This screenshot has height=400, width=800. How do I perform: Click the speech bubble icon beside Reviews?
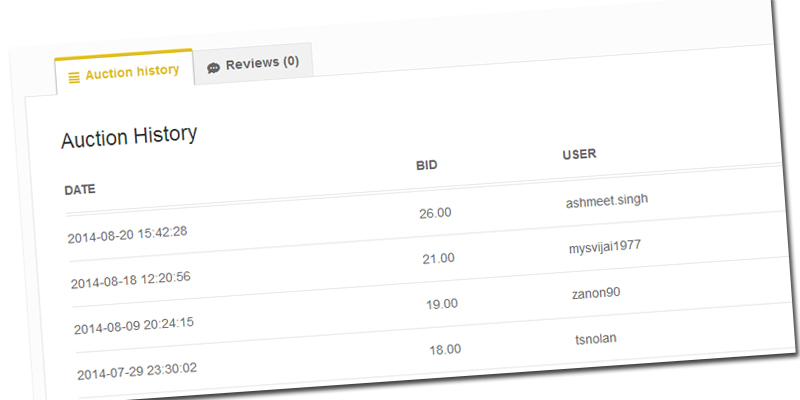(213, 67)
